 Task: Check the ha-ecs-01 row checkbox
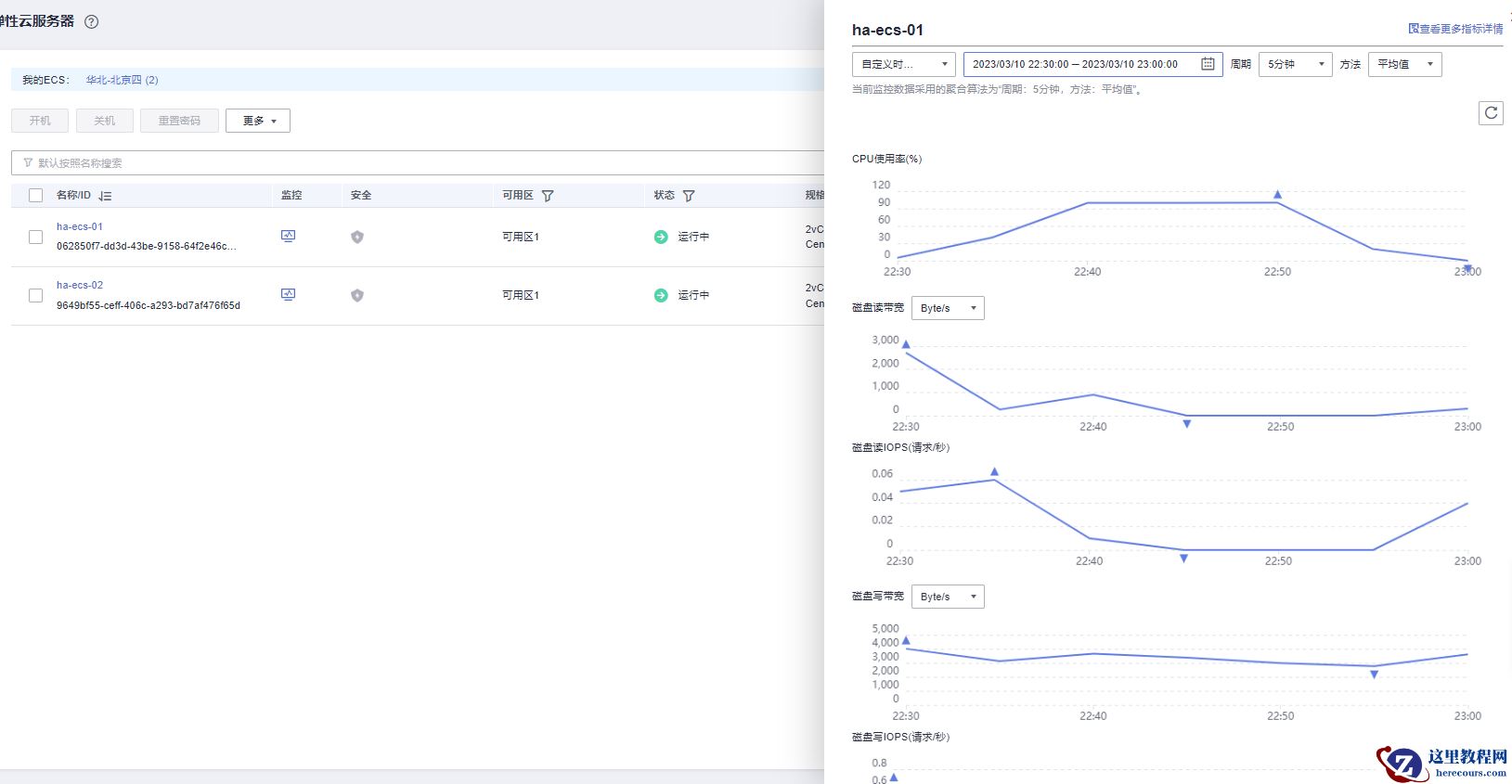coord(36,238)
